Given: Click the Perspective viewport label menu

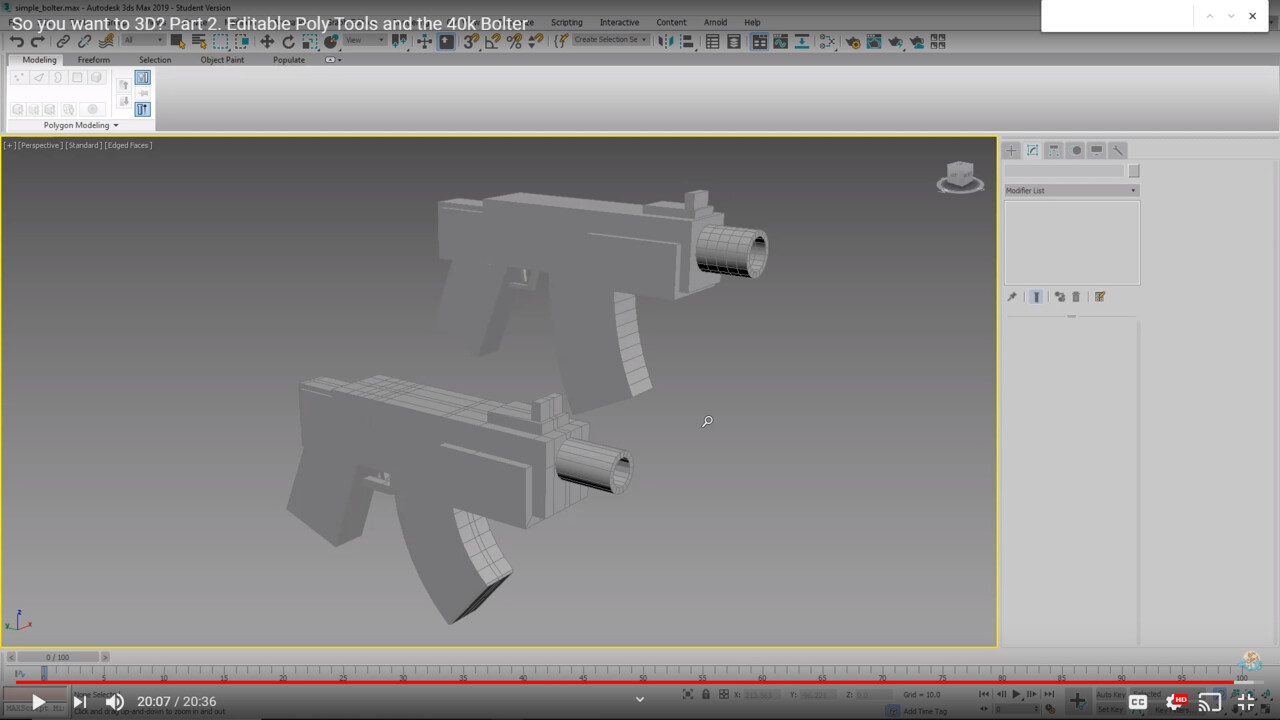Looking at the screenshot, I should click(40, 145).
